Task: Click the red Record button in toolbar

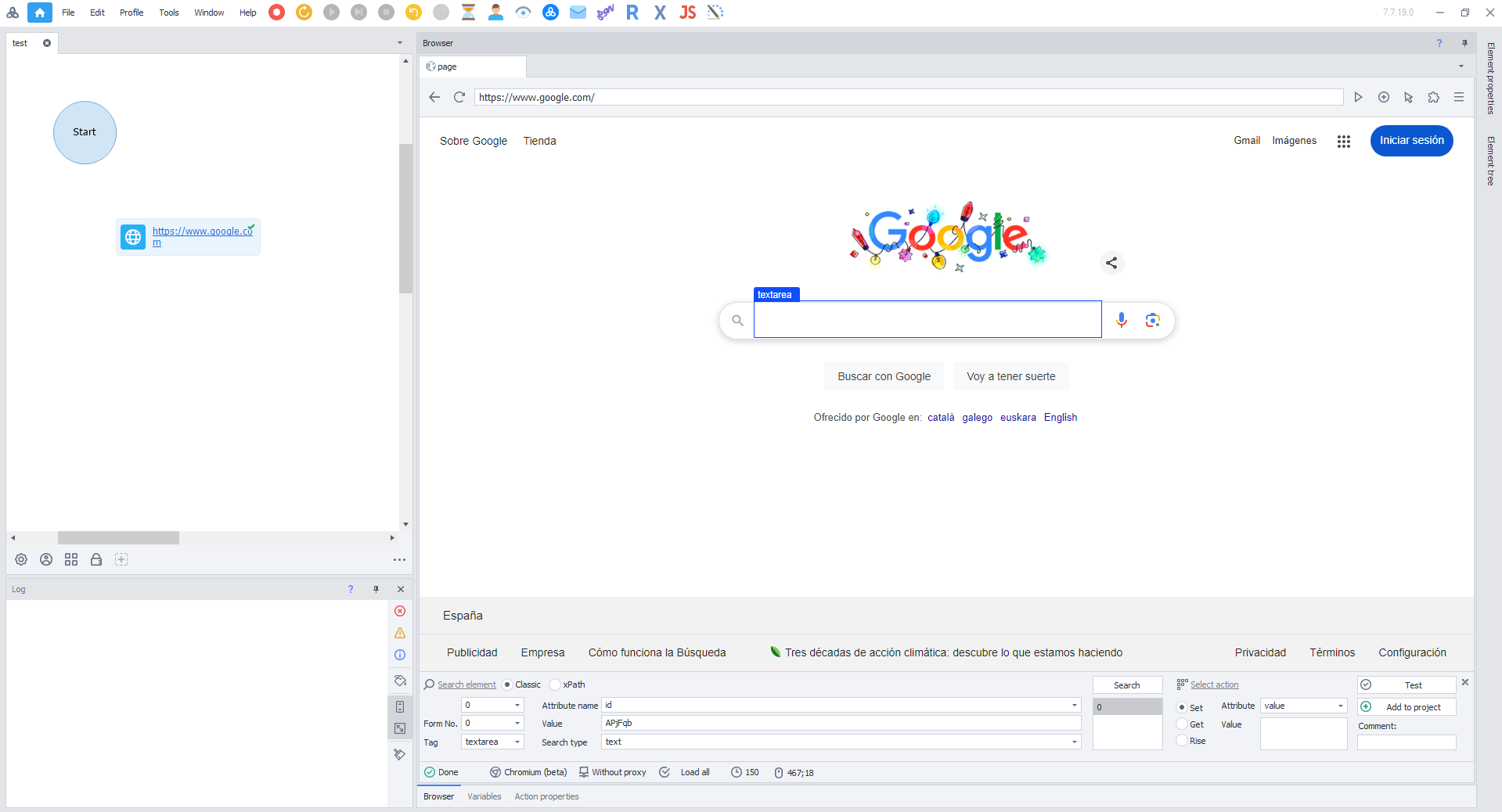Action: pos(276,13)
